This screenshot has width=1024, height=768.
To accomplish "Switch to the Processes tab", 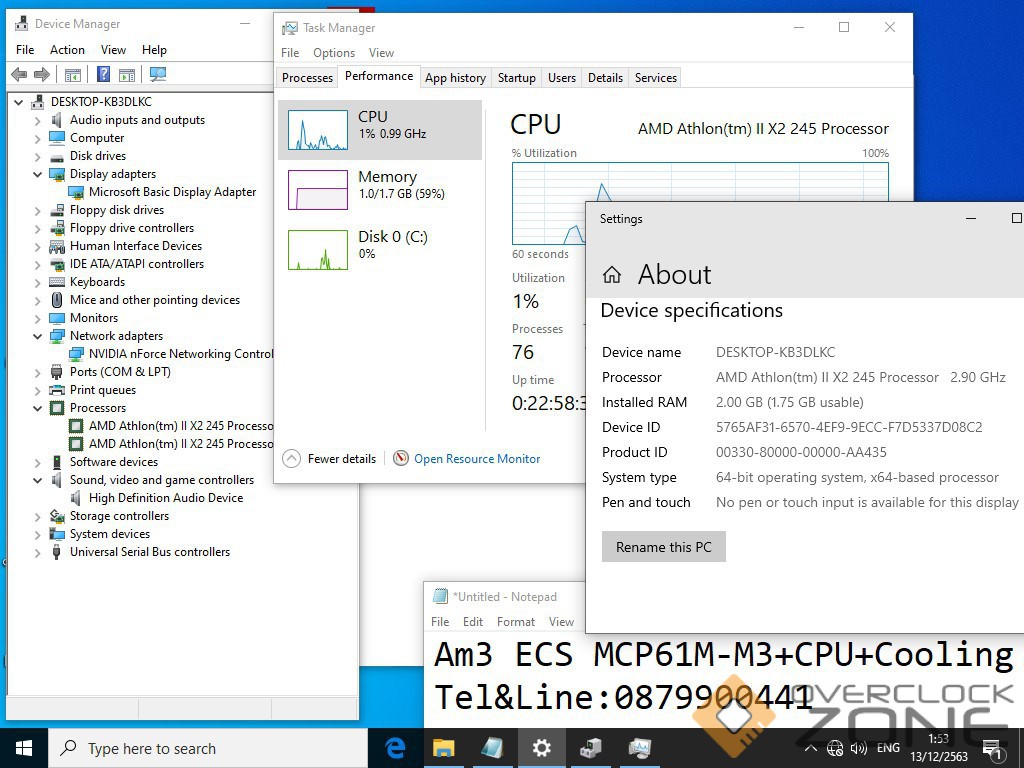I will (307, 78).
